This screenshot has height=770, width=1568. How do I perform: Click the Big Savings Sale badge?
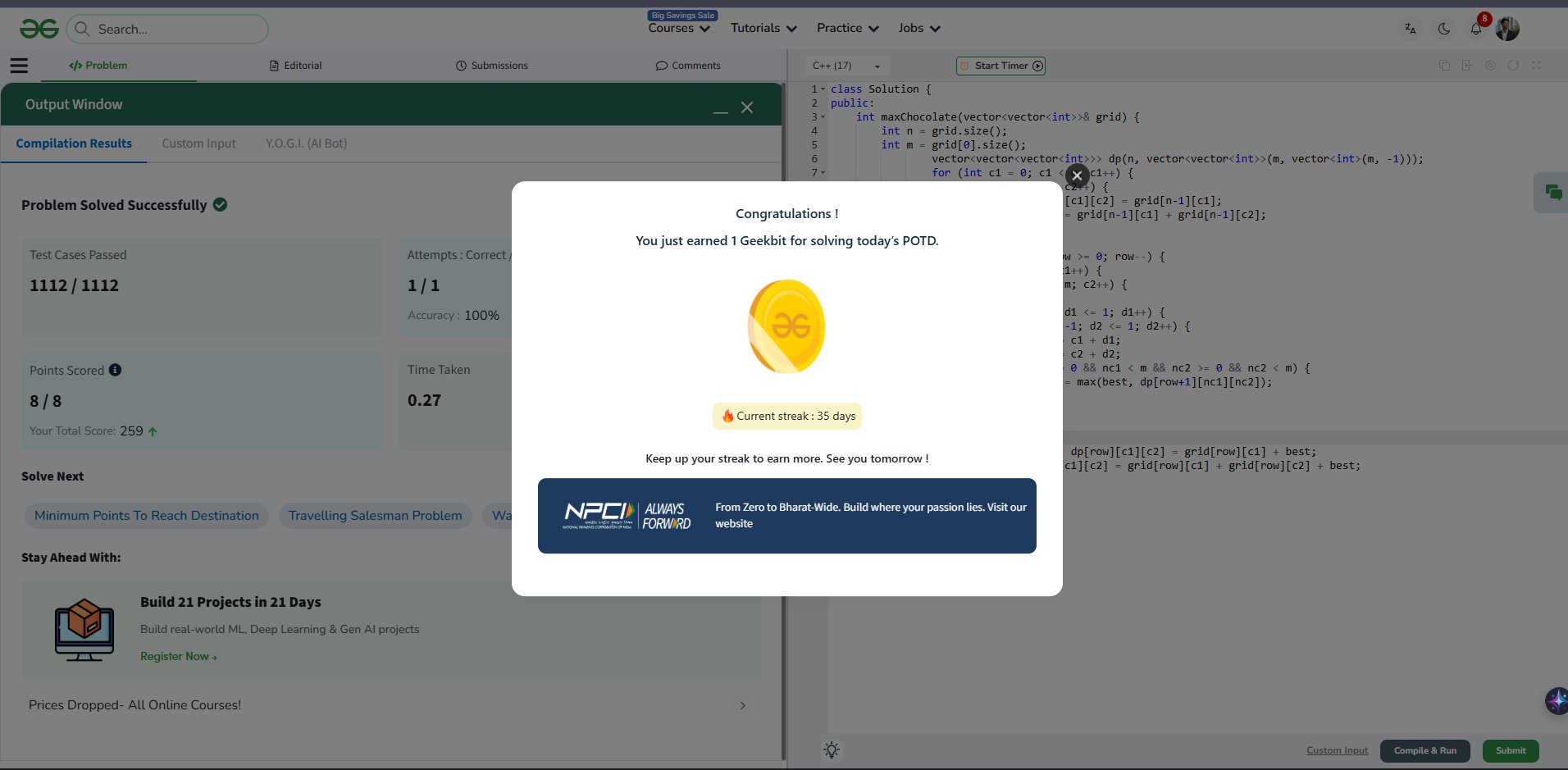pyautogui.click(x=683, y=15)
